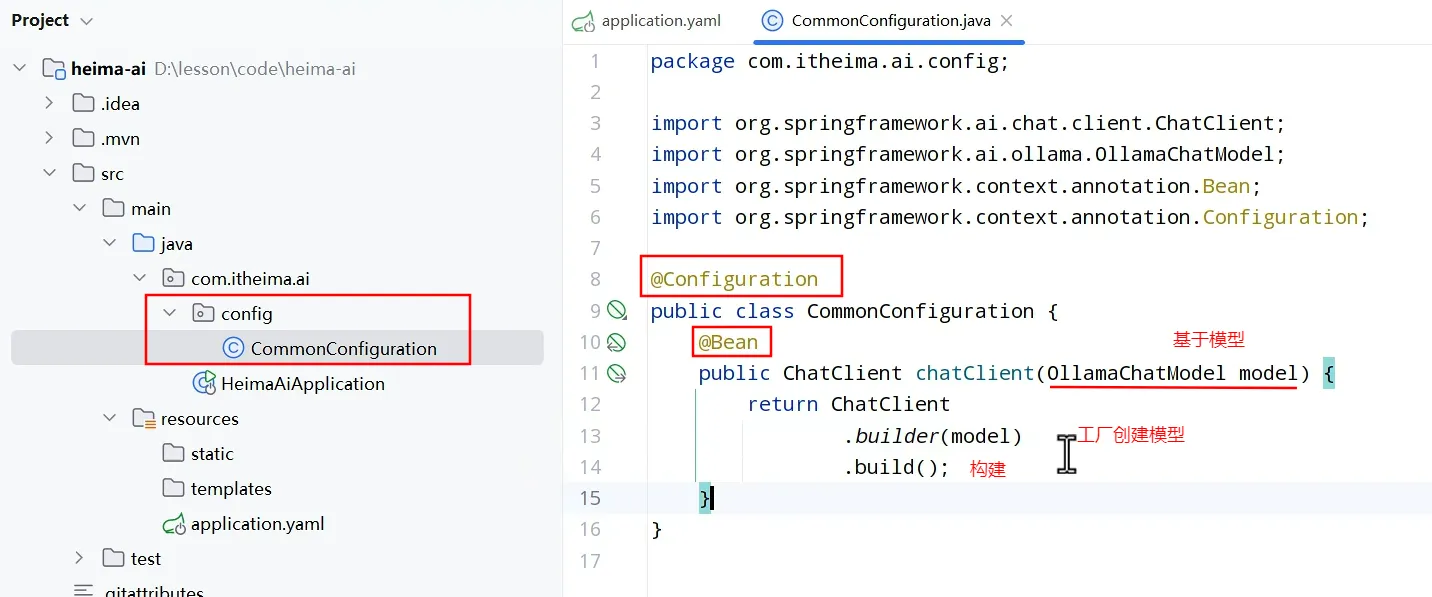
Task: Close the CommonConfiguration.java tab
Action: [1007, 21]
